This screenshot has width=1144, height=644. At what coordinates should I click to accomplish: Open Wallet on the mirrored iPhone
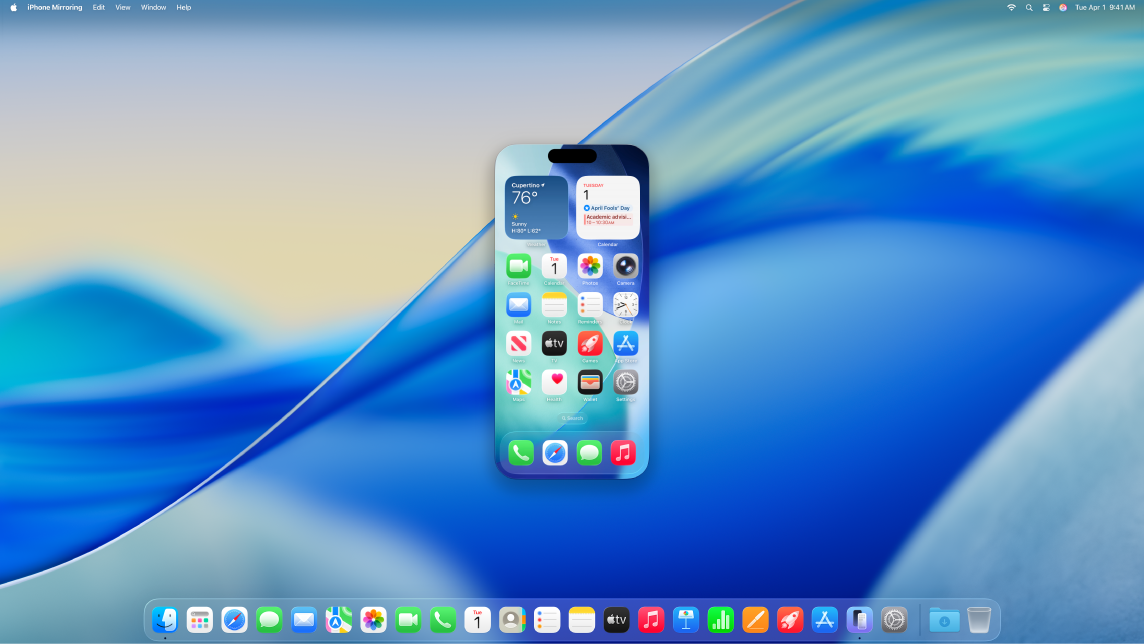click(590, 382)
